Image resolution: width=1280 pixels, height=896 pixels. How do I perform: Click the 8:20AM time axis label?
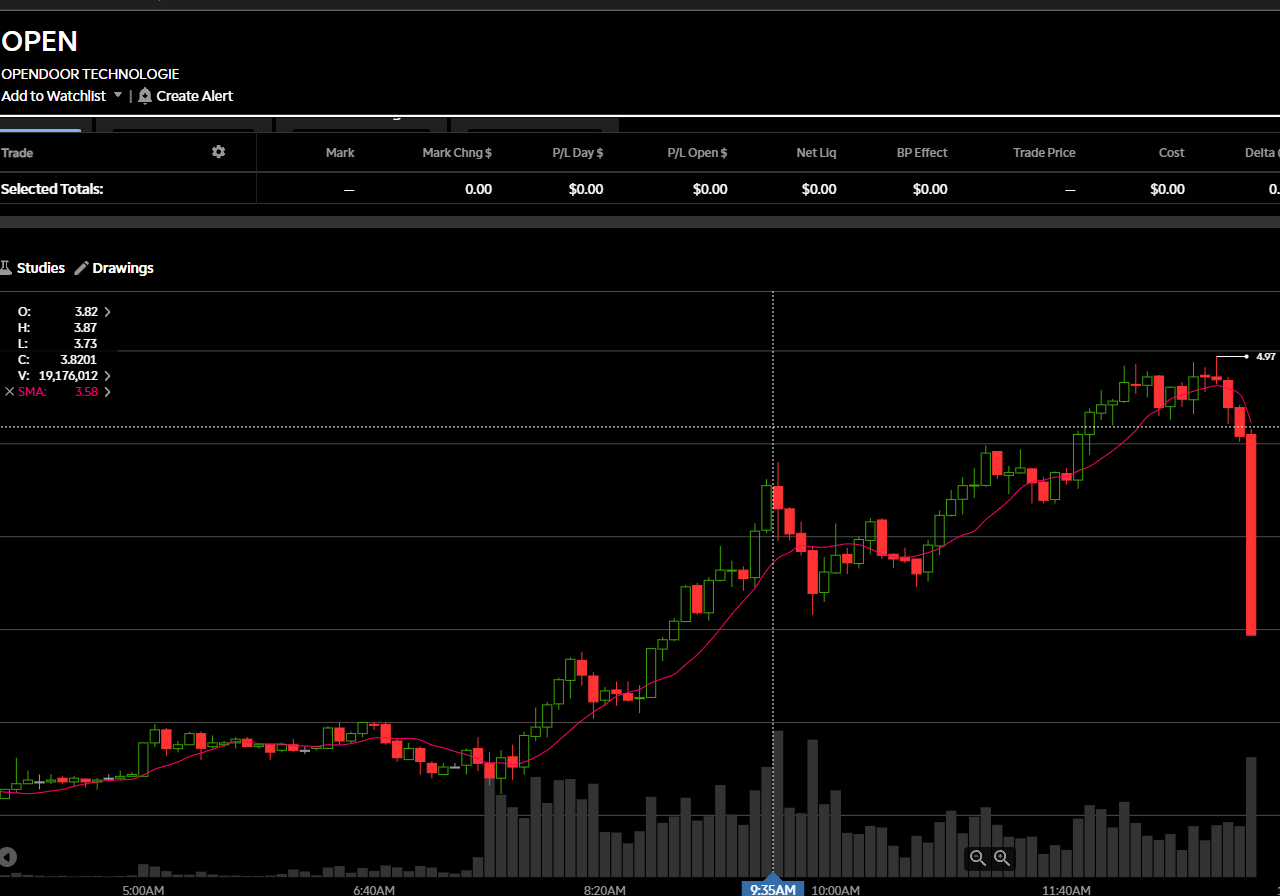tap(605, 890)
